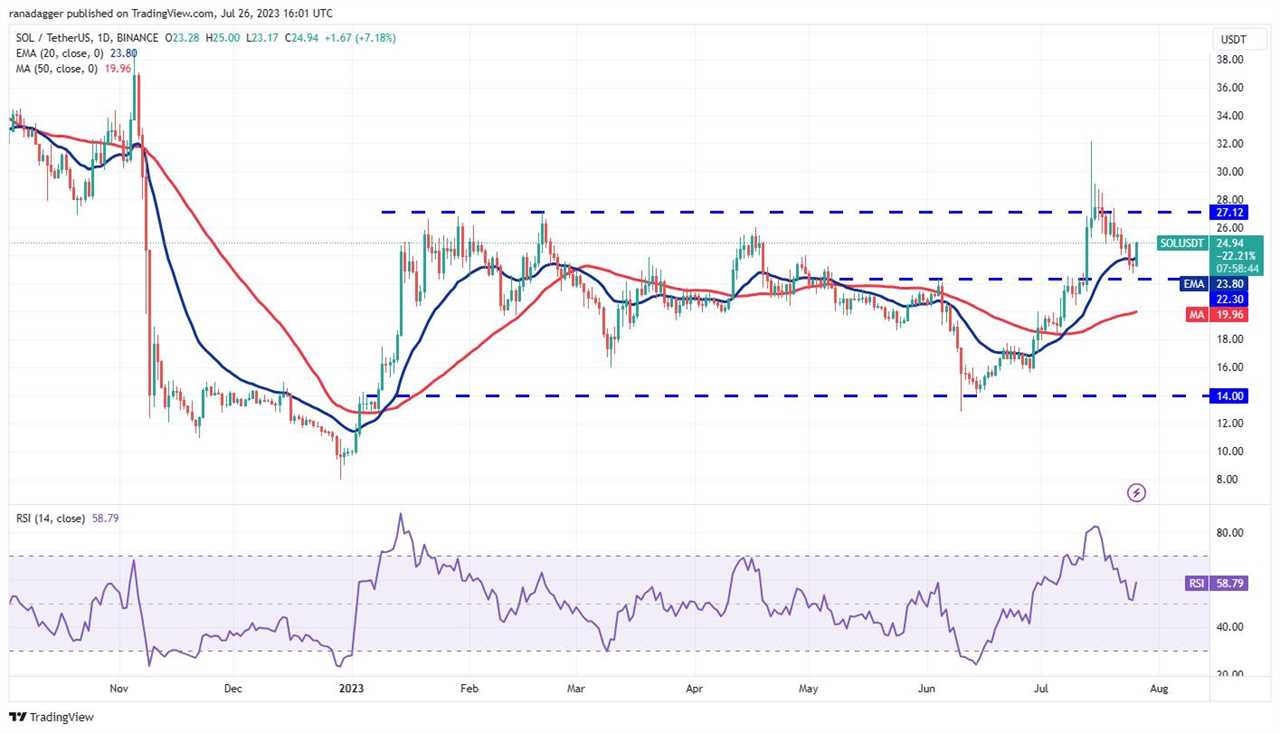Screen dimensions: 1280x733
Task: Click the 14.00 dashed support line
Action: pos(787,396)
